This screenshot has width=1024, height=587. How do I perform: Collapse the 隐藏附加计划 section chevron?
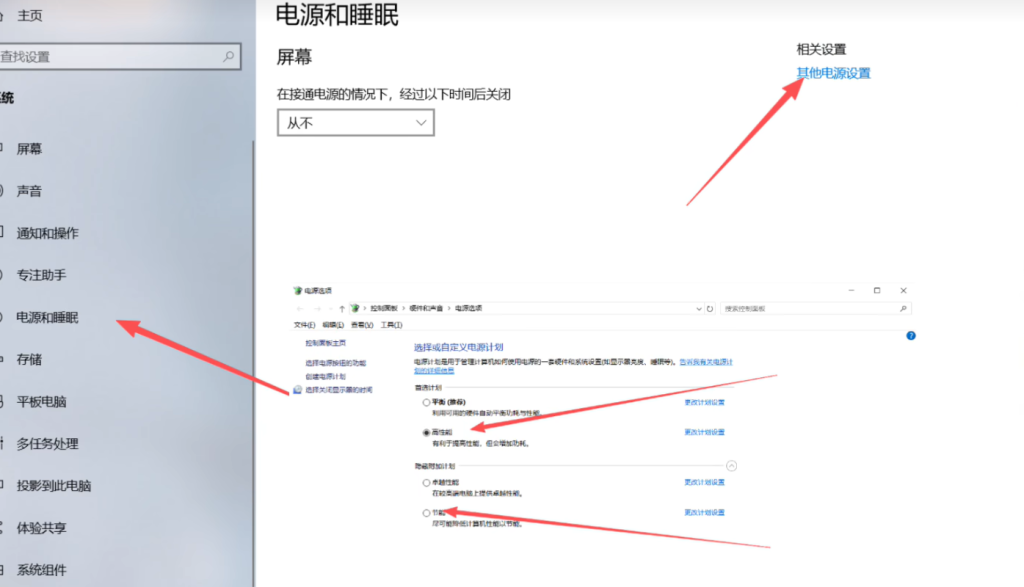(x=731, y=466)
